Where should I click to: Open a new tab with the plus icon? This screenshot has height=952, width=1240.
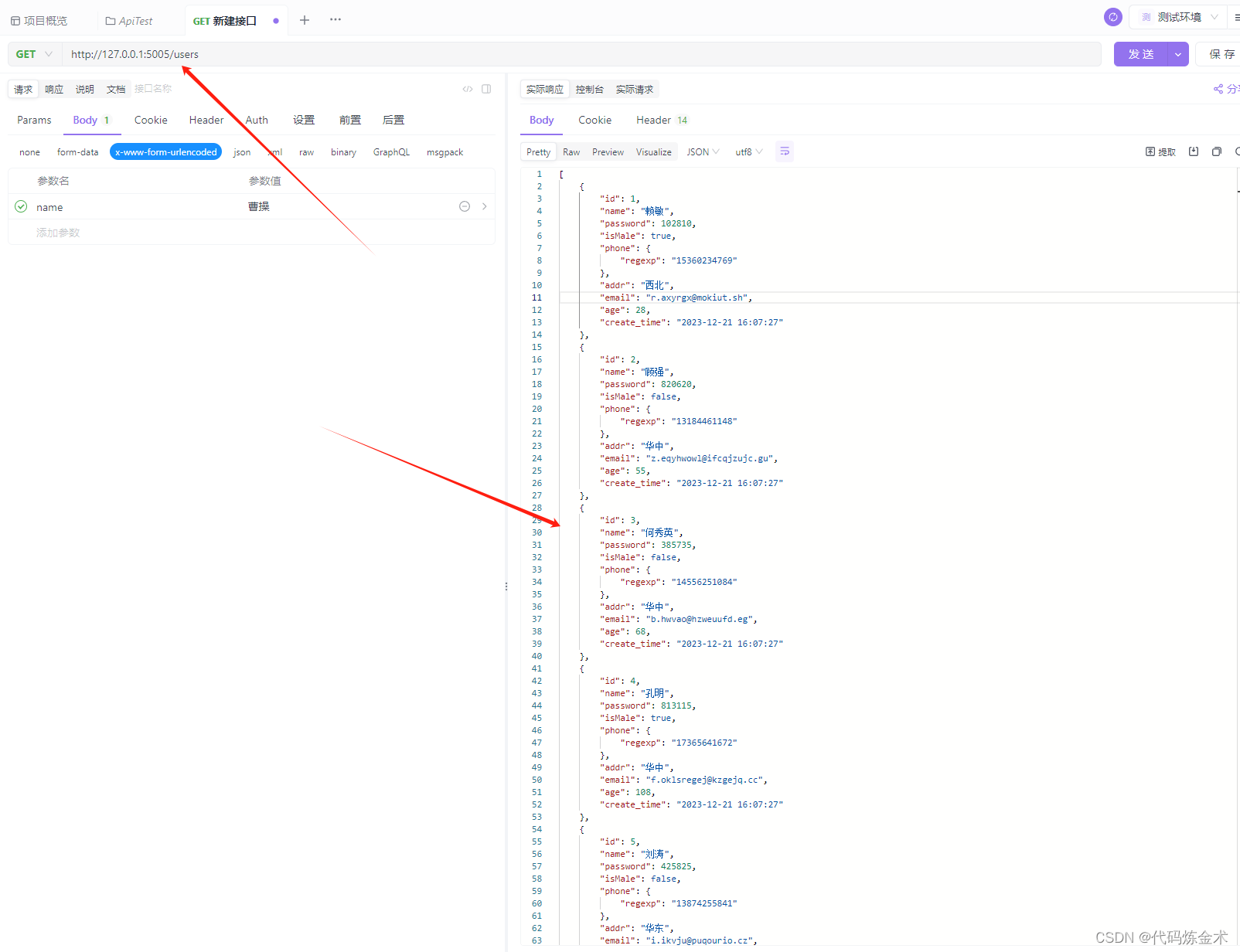tap(305, 20)
